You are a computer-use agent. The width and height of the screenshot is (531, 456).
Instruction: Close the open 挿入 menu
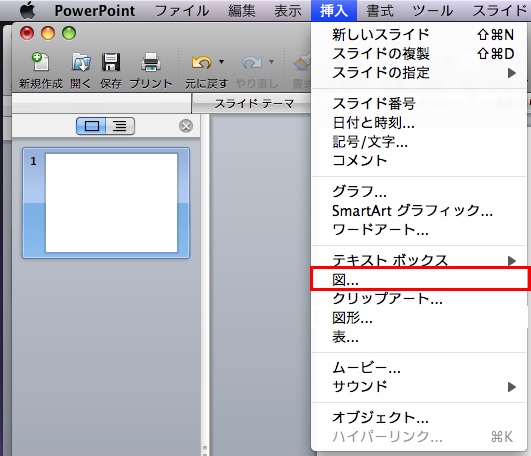[334, 11]
